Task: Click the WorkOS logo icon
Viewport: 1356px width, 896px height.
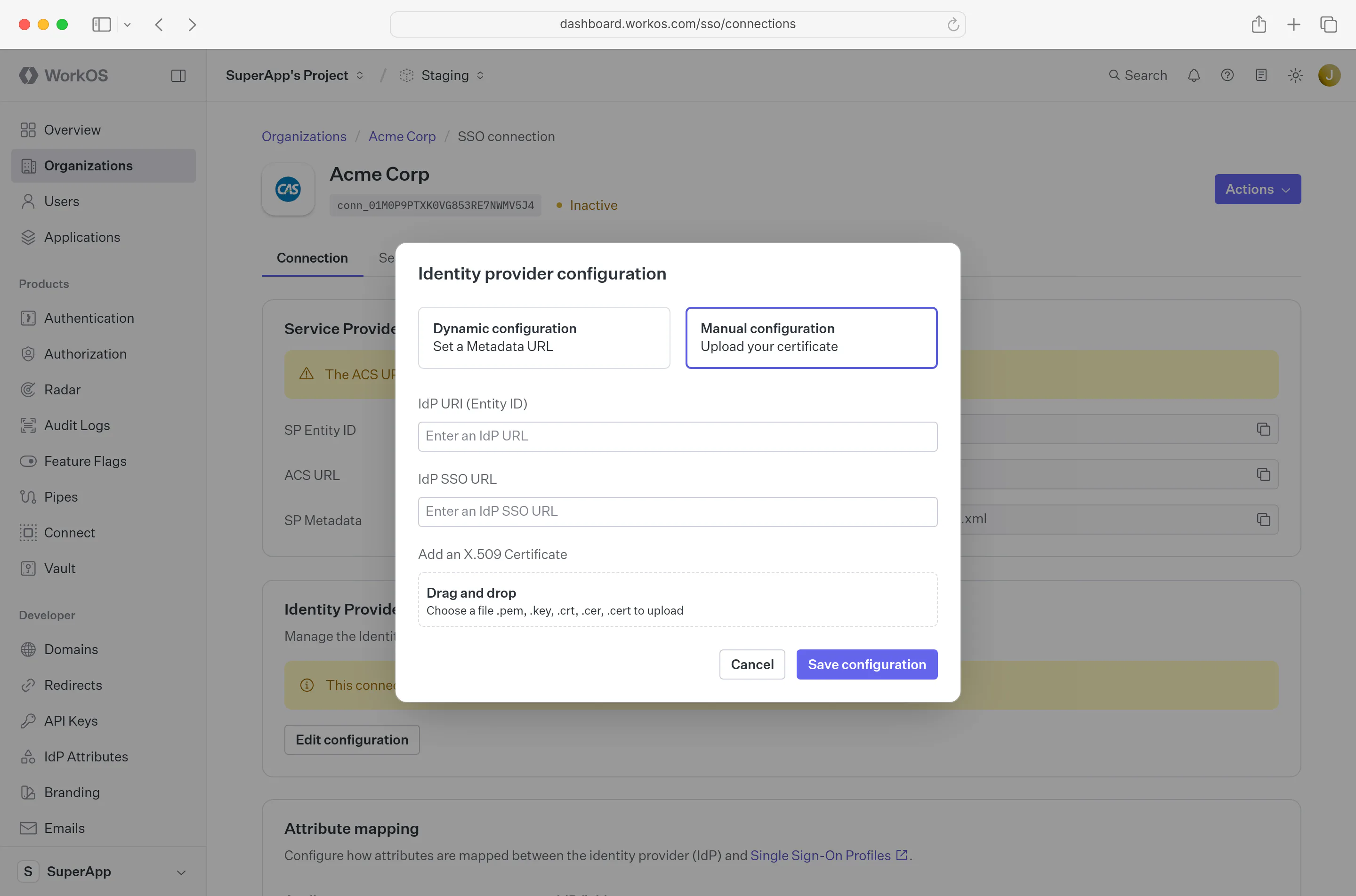Action: 28,75
